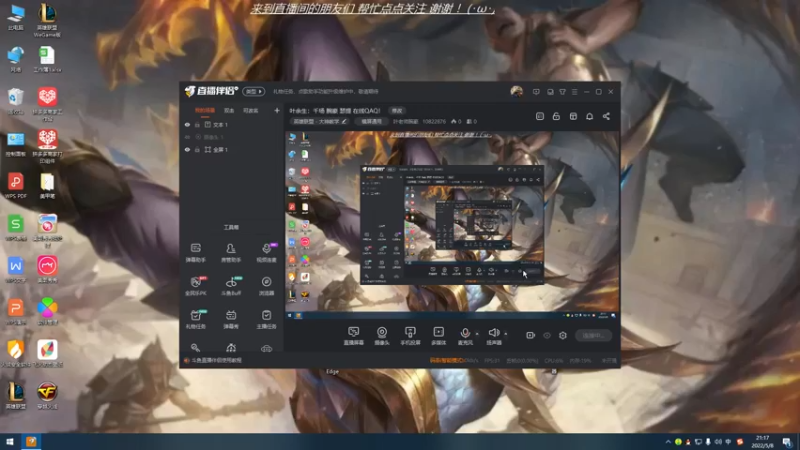Click the 修改 button beside the stream title
Viewport: 800px width, 450px height.
pos(397,111)
